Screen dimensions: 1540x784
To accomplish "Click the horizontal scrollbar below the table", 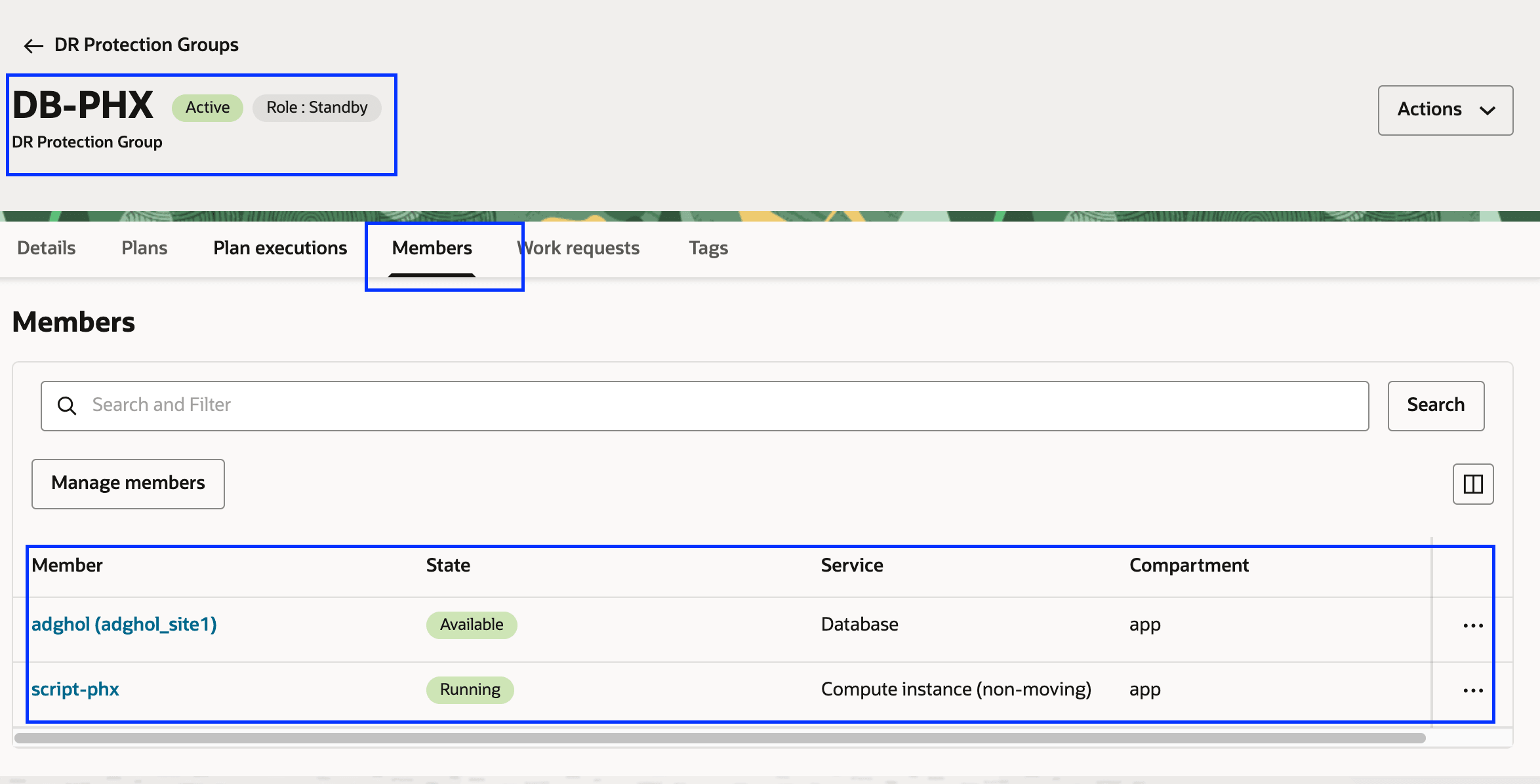I will [x=719, y=738].
